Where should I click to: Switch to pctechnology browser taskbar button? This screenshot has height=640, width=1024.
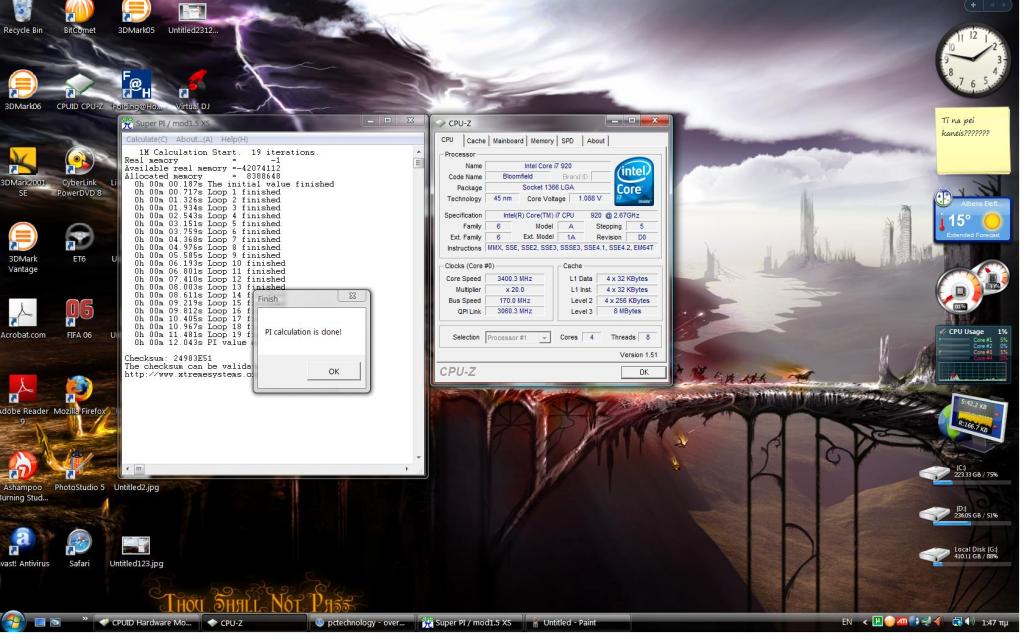point(360,623)
